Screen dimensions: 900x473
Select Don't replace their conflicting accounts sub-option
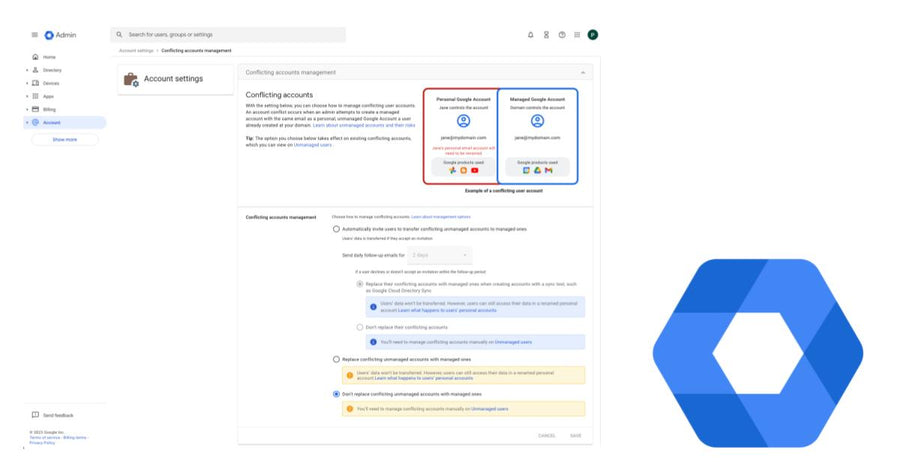click(x=360, y=327)
